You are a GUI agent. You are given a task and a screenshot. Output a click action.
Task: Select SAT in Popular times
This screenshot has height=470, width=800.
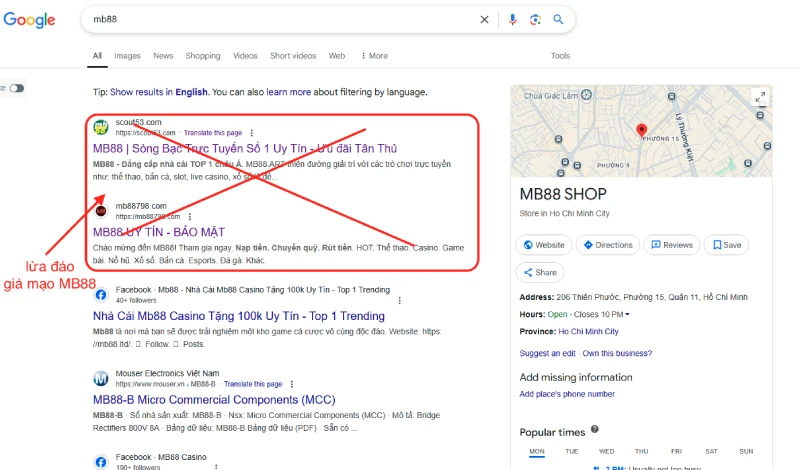tap(711, 452)
